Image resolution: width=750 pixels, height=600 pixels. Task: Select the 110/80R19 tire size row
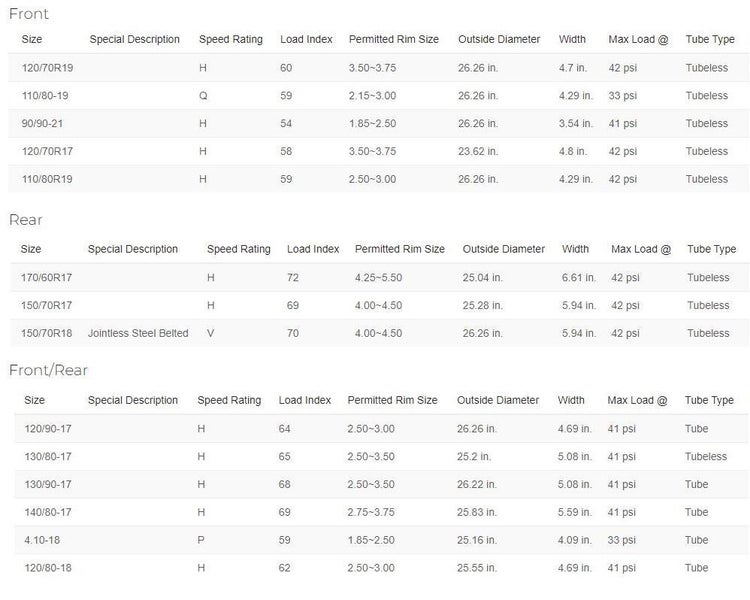pyautogui.click(x=47, y=180)
